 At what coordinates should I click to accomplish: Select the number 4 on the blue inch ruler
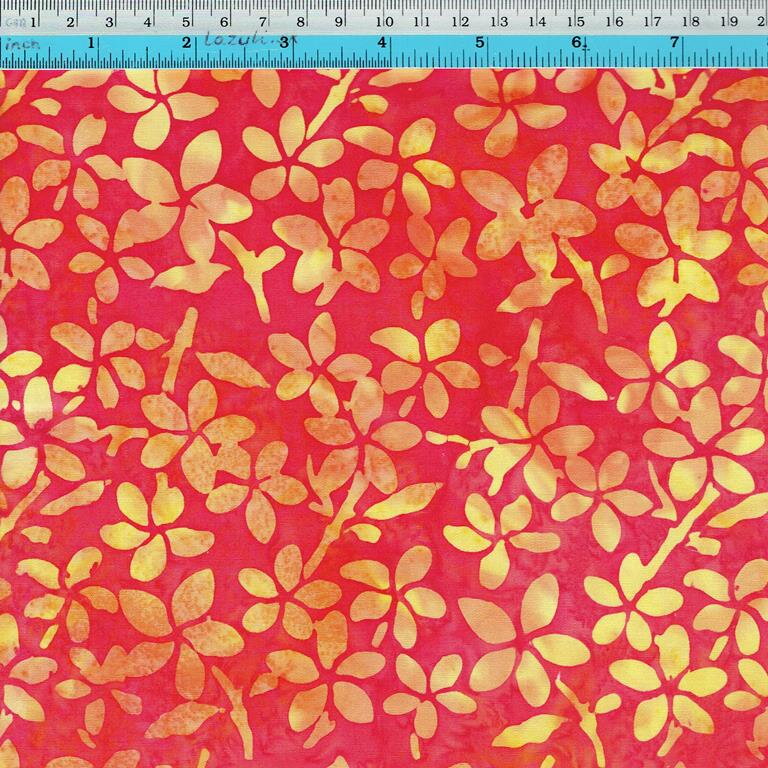[x=382, y=43]
